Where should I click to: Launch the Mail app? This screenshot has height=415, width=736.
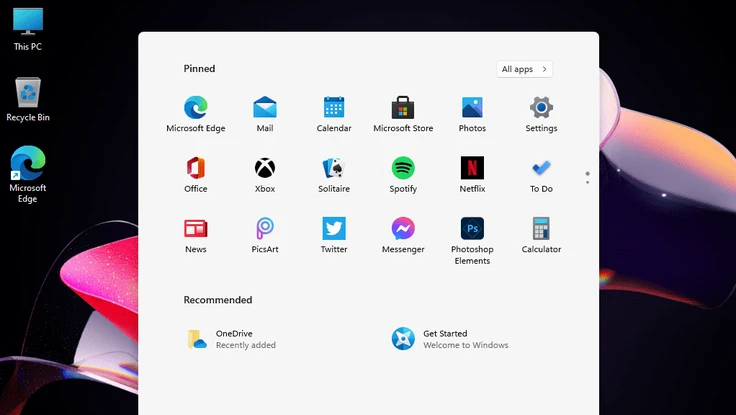point(265,114)
